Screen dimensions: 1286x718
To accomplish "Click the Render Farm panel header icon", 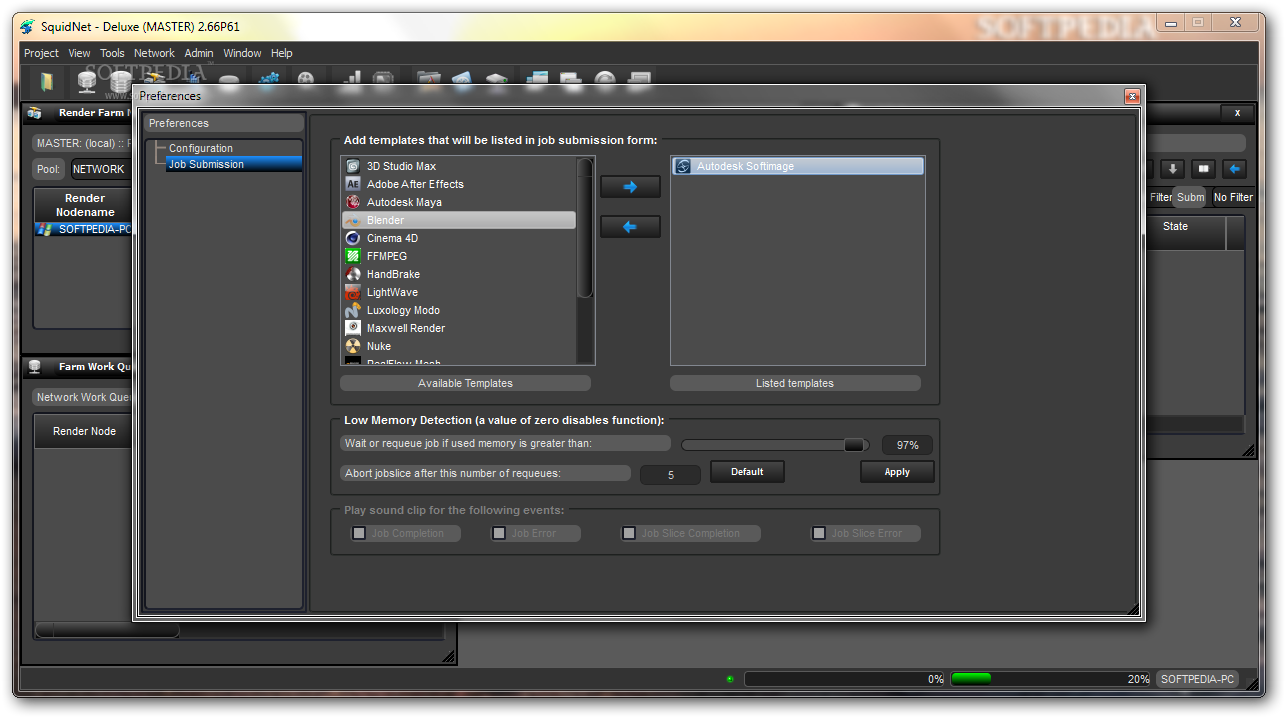I will 35,113.
